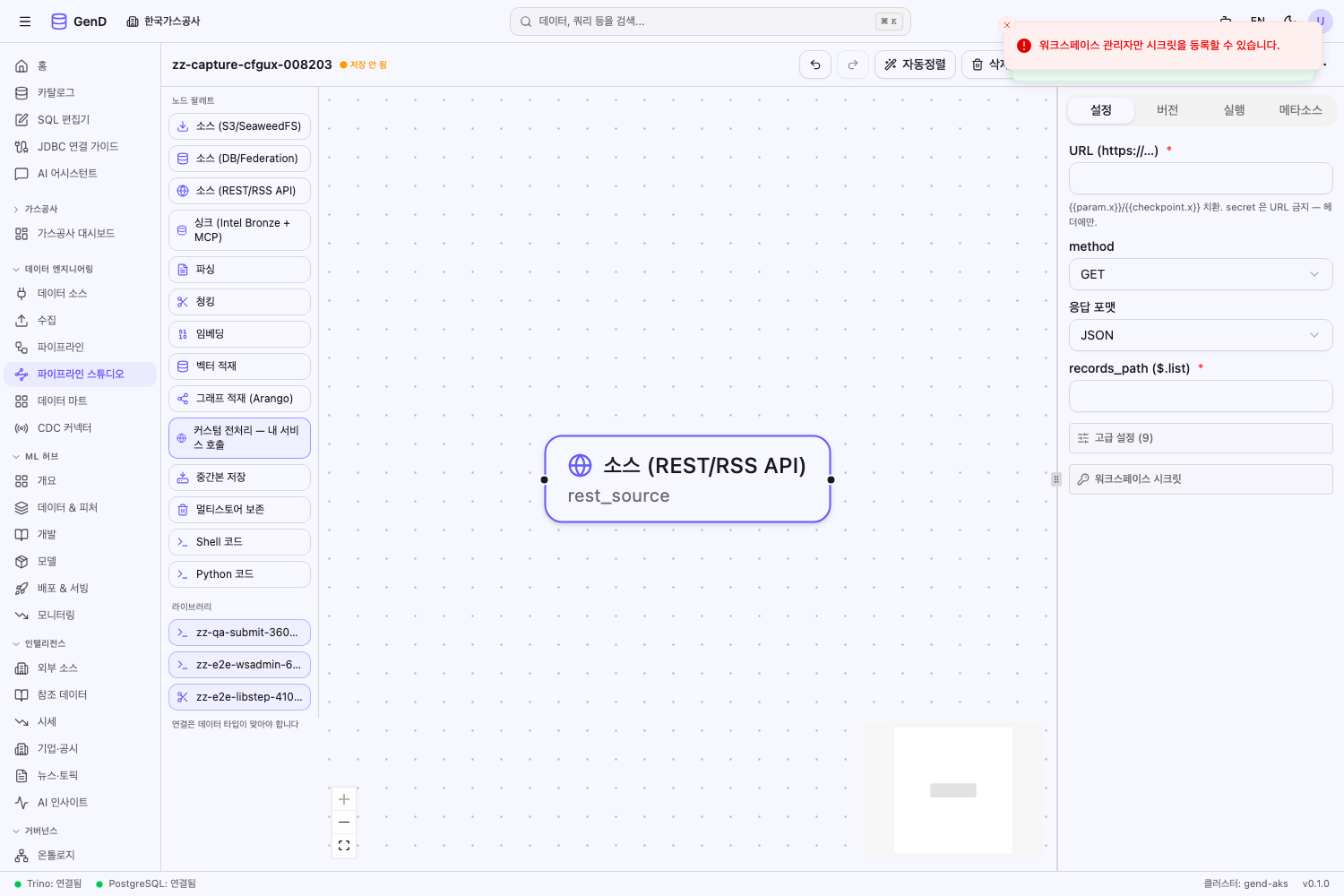Click the canvas minimap
This screenshot has width=1344, height=896.
tap(953, 789)
